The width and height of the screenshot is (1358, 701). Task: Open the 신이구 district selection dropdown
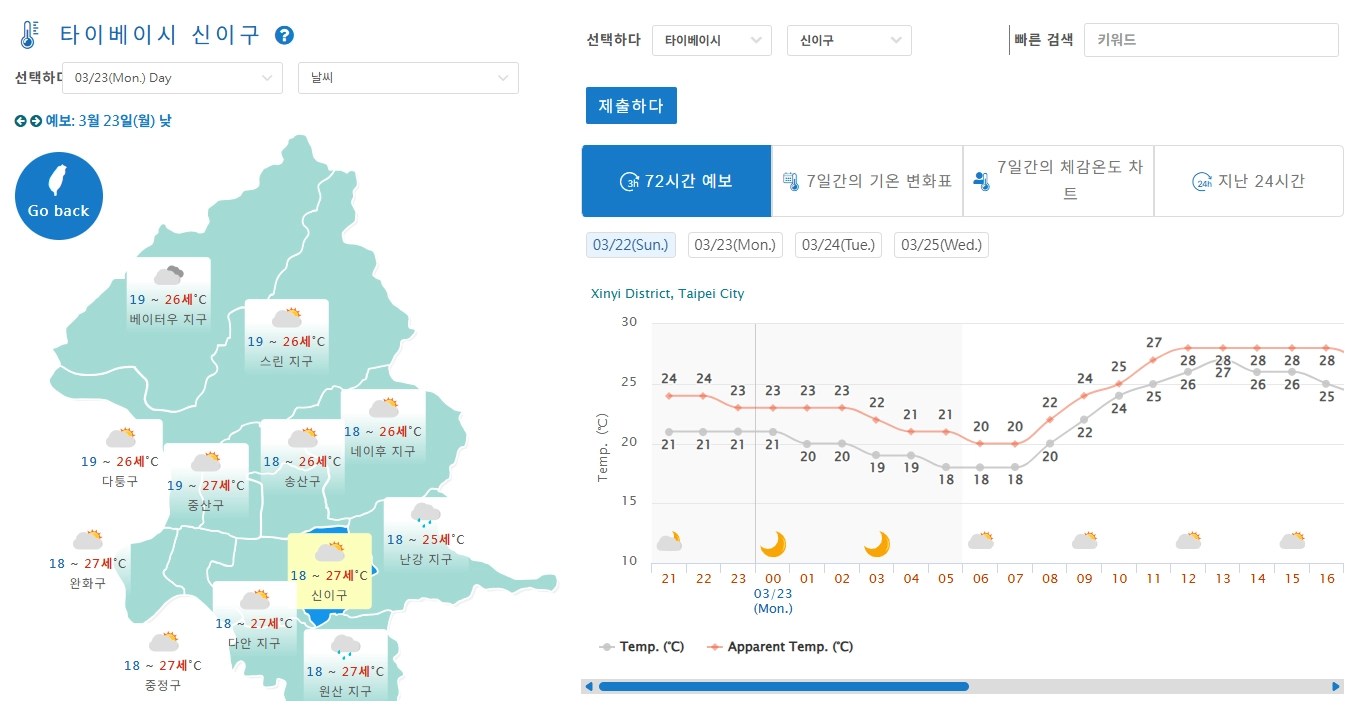[x=848, y=40]
